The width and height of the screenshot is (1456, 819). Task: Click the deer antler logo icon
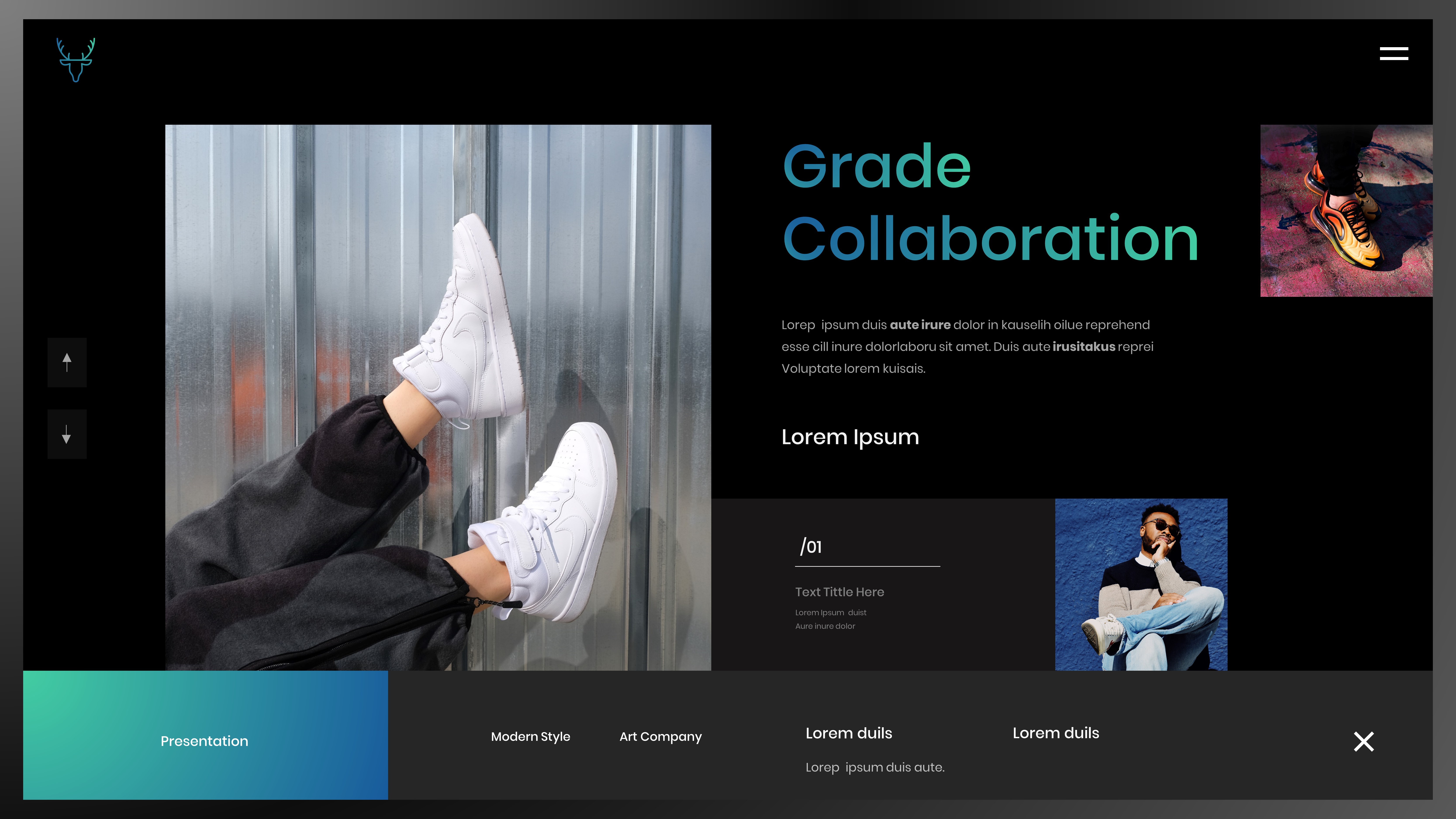pos(76,60)
